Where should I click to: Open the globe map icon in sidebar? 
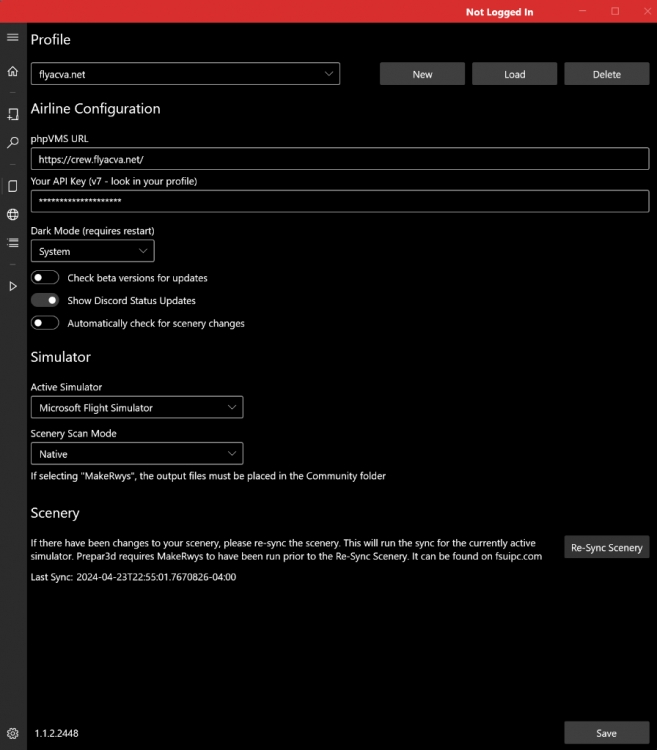pyautogui.click(x=13, y=214)
